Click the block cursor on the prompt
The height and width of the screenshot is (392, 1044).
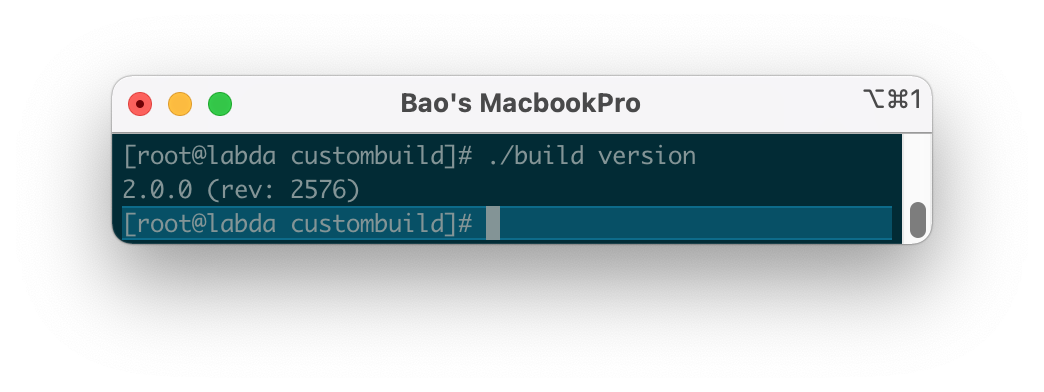pos(493,223)
